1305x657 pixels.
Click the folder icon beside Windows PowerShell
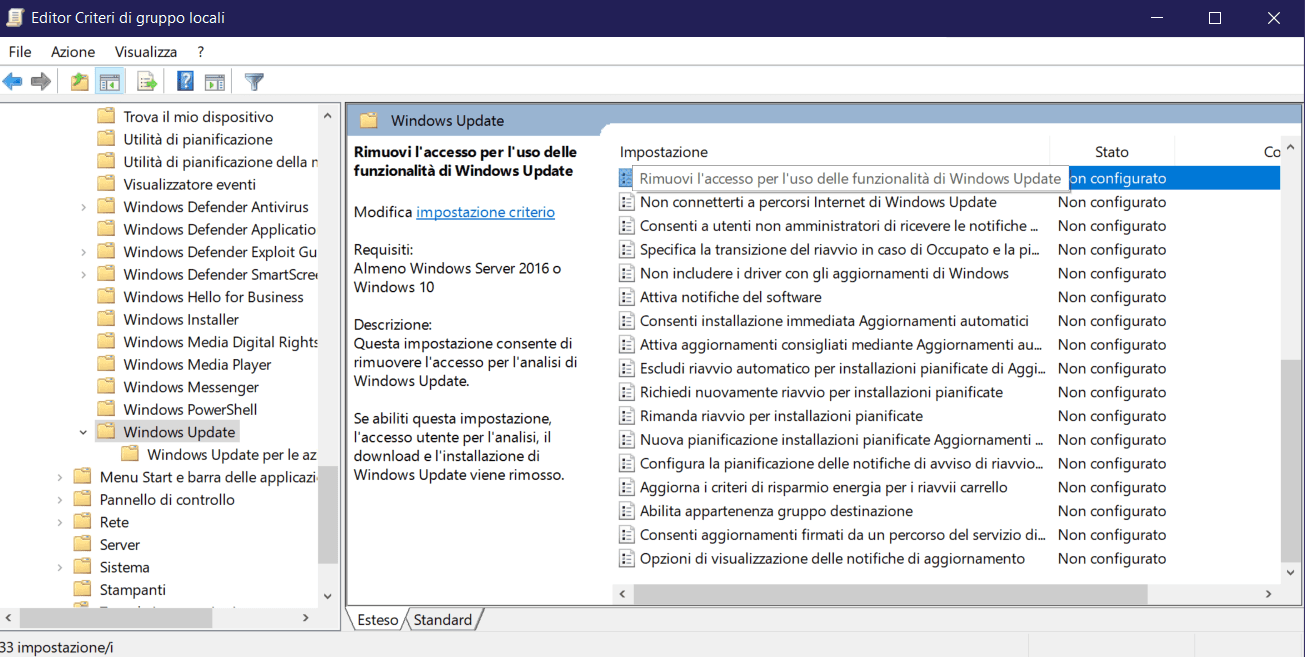(x=106, y=409)
